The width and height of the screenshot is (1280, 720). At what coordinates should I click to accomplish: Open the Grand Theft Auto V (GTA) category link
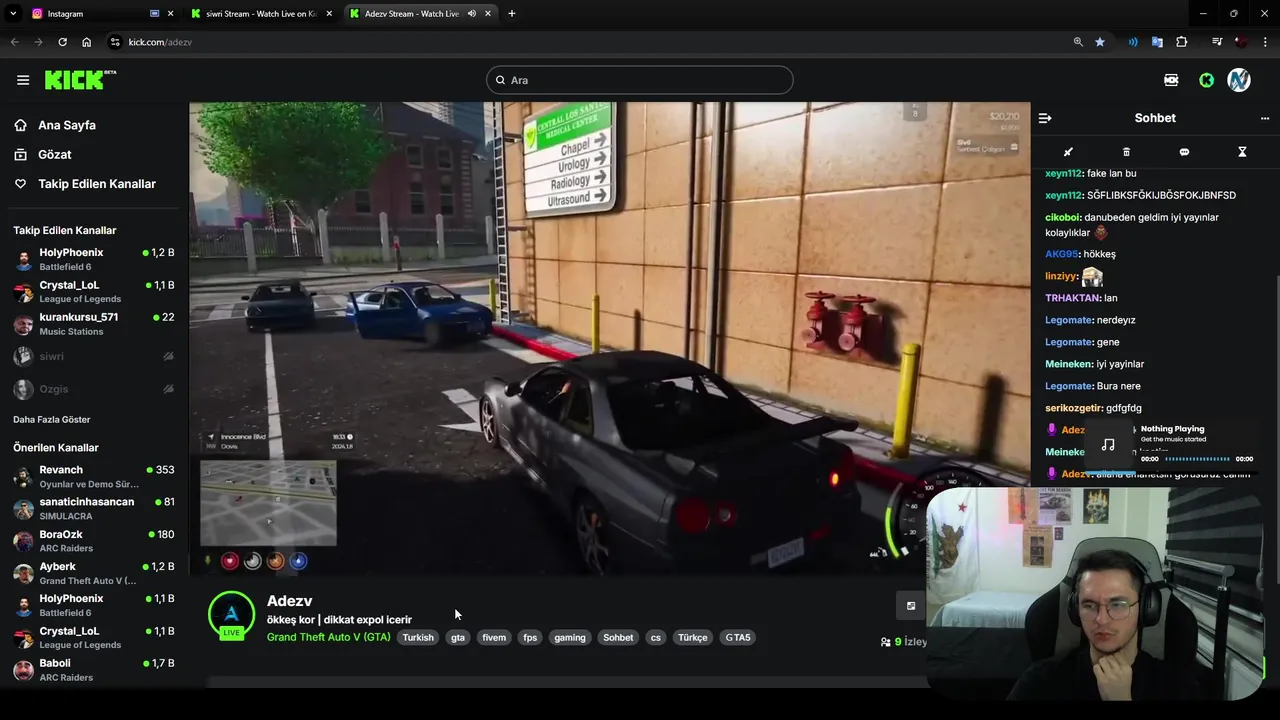[328, 637]
